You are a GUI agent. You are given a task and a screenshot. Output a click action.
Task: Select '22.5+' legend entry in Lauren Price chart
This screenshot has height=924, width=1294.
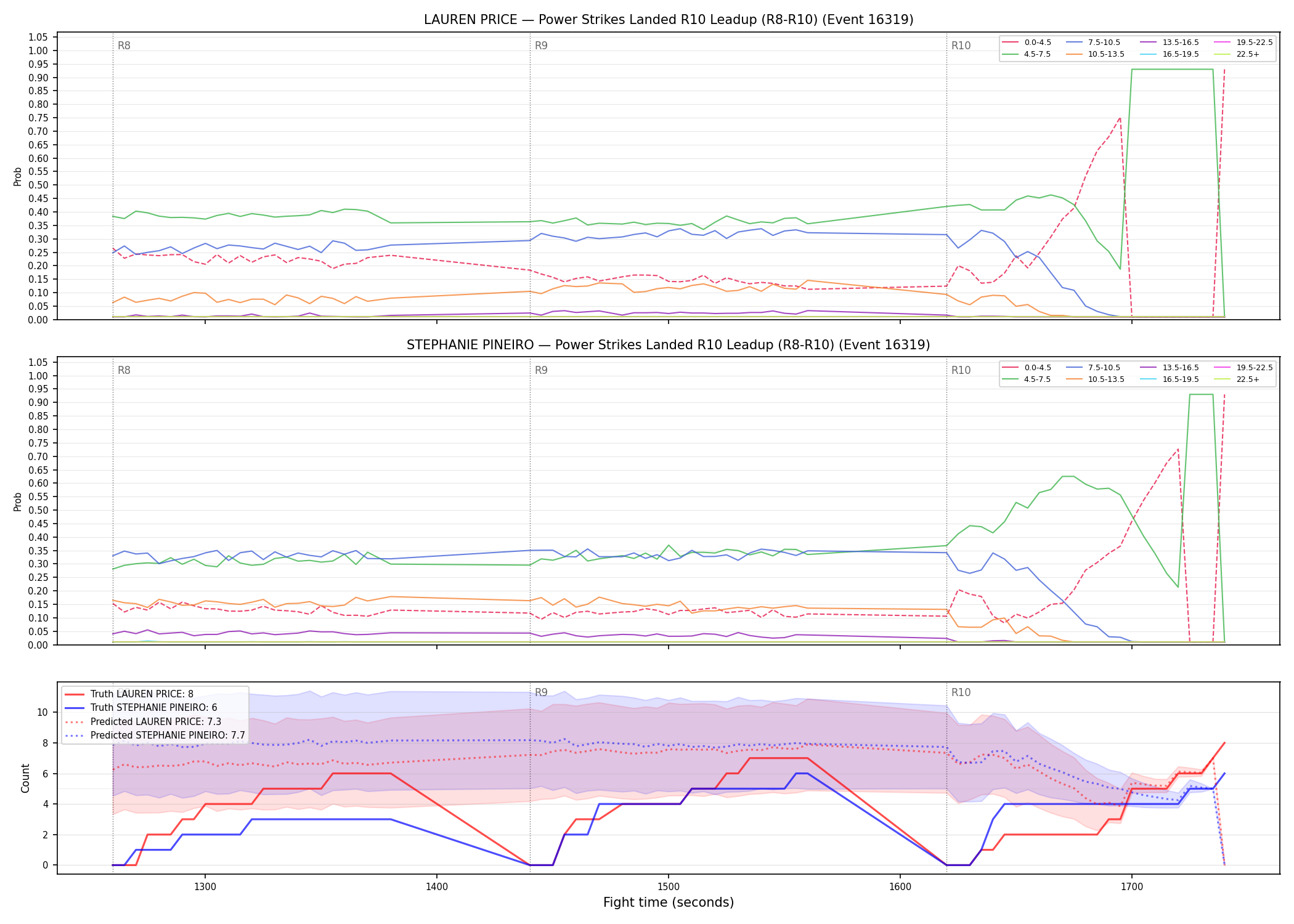(1237, 54)
